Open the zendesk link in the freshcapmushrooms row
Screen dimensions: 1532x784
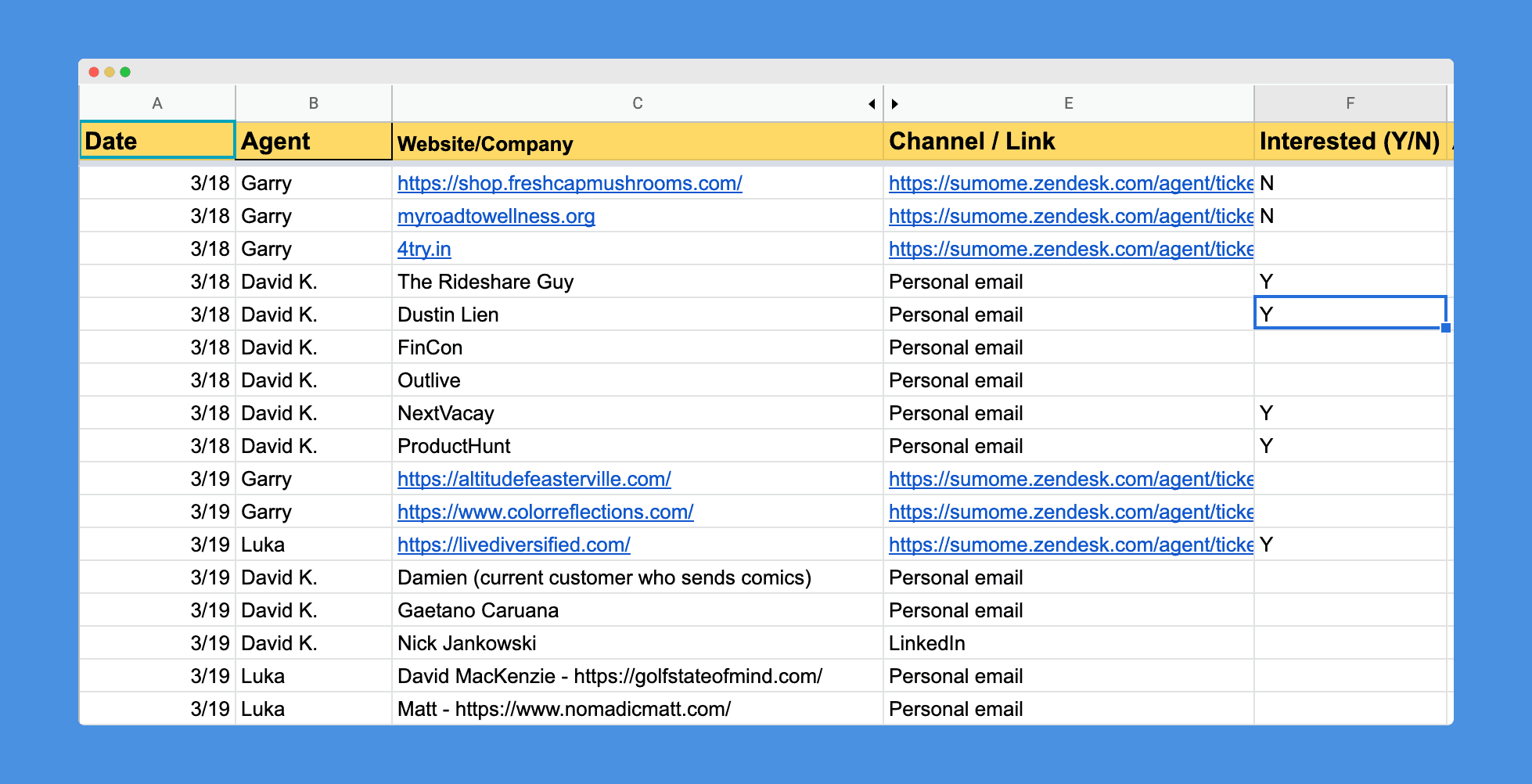1071,183
